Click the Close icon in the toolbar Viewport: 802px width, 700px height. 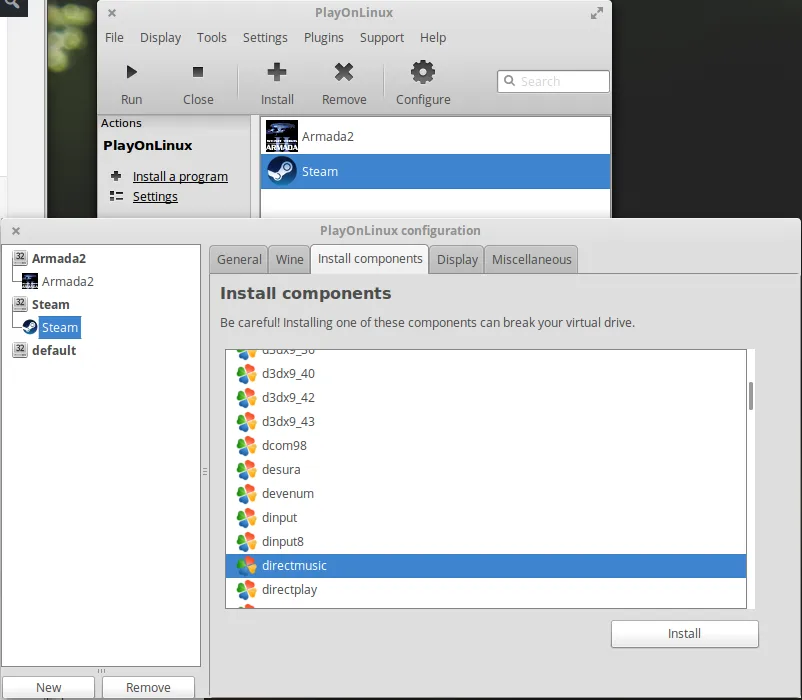click(197, 71)
